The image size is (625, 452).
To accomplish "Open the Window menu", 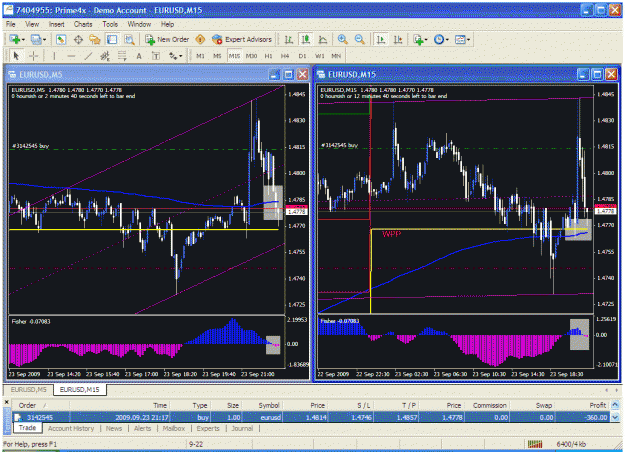I will [139, 24].
